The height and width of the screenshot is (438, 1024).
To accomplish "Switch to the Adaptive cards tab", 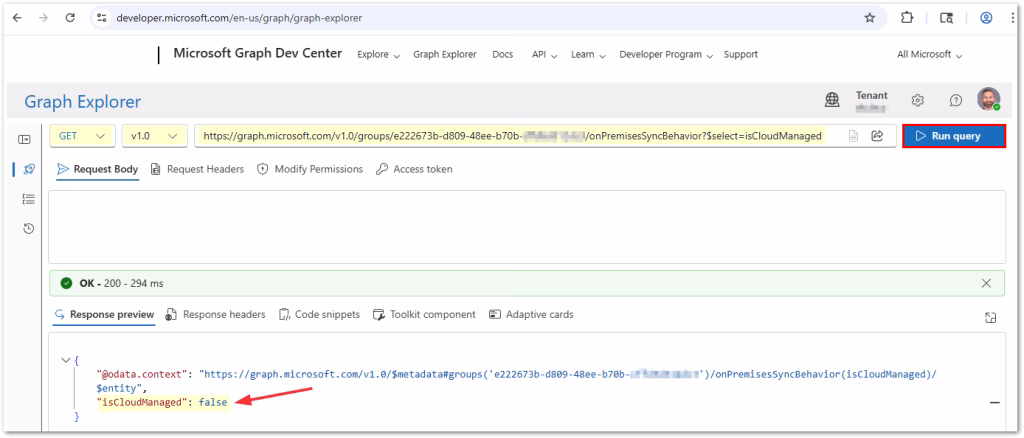I will (x=531, y=314).
